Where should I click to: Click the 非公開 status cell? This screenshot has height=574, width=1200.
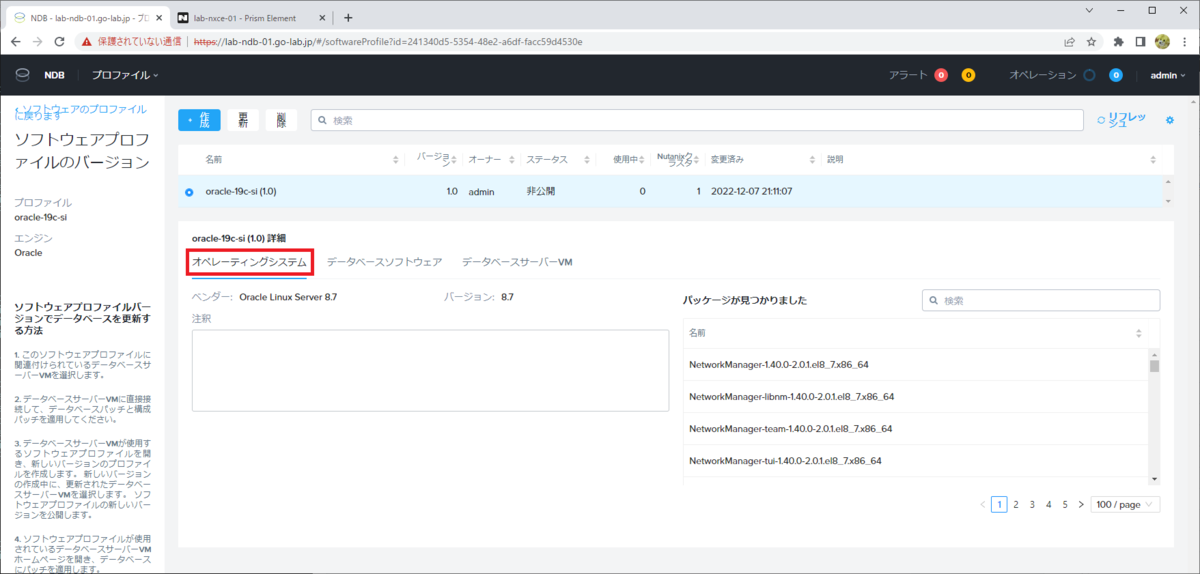tap(541, 191)
